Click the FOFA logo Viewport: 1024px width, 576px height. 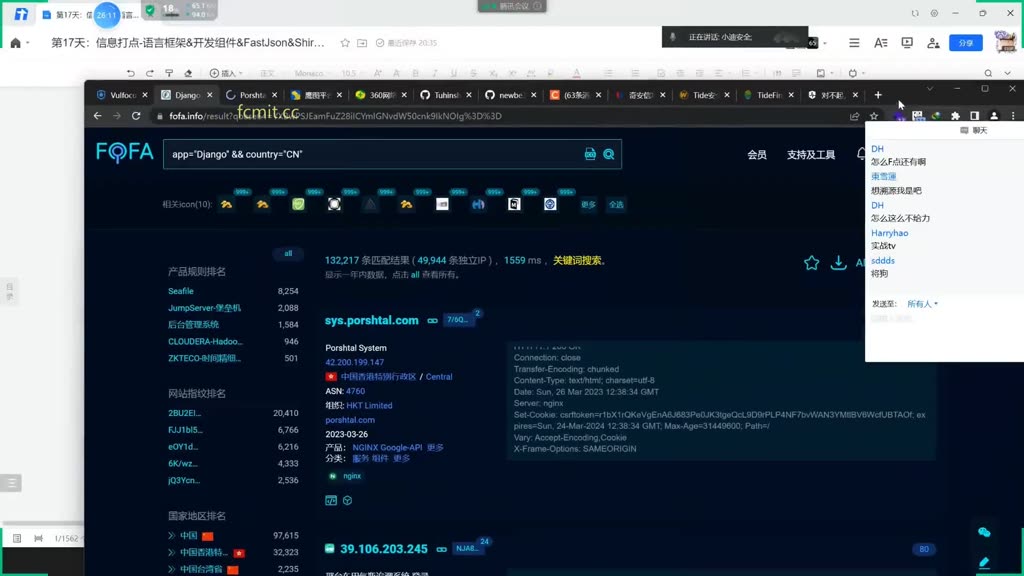pos(125,153)
